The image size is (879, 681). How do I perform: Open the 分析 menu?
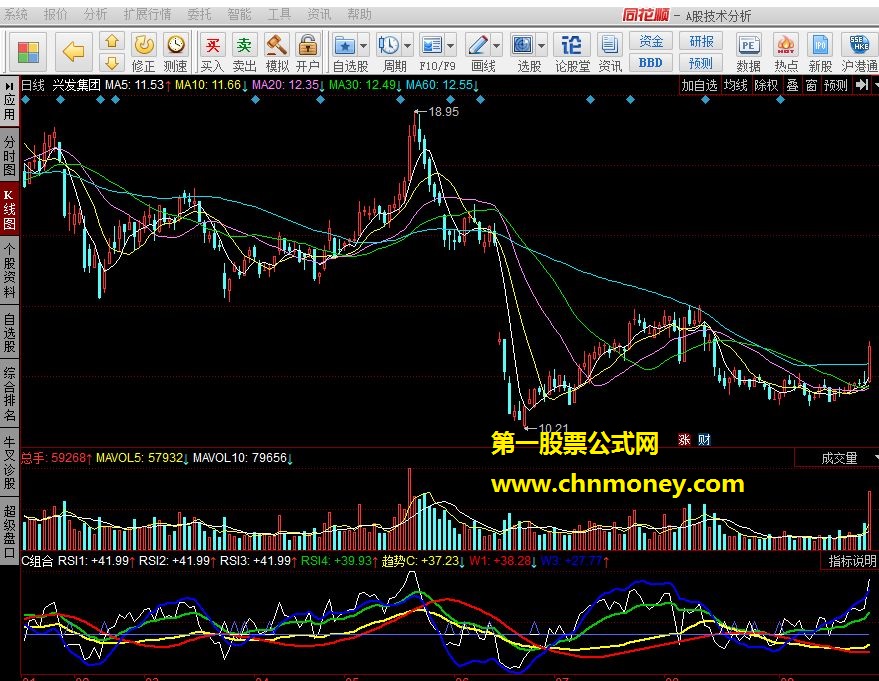click(x=95, y=14)
